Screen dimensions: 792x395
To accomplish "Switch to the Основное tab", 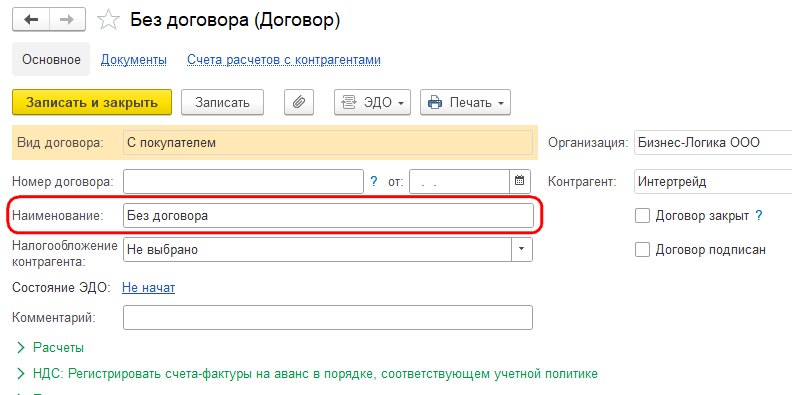I will click(x=51, y=60).
